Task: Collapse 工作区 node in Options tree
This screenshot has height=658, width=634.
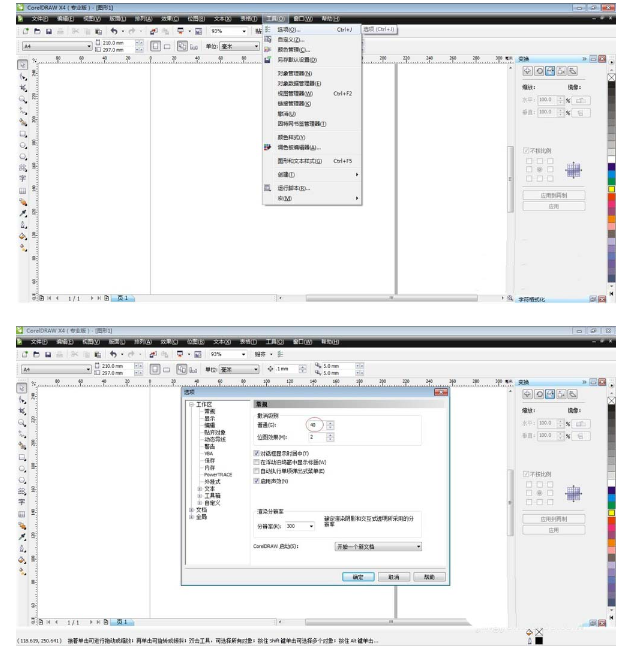Action: pyautogui.click(x=191, y=405)
